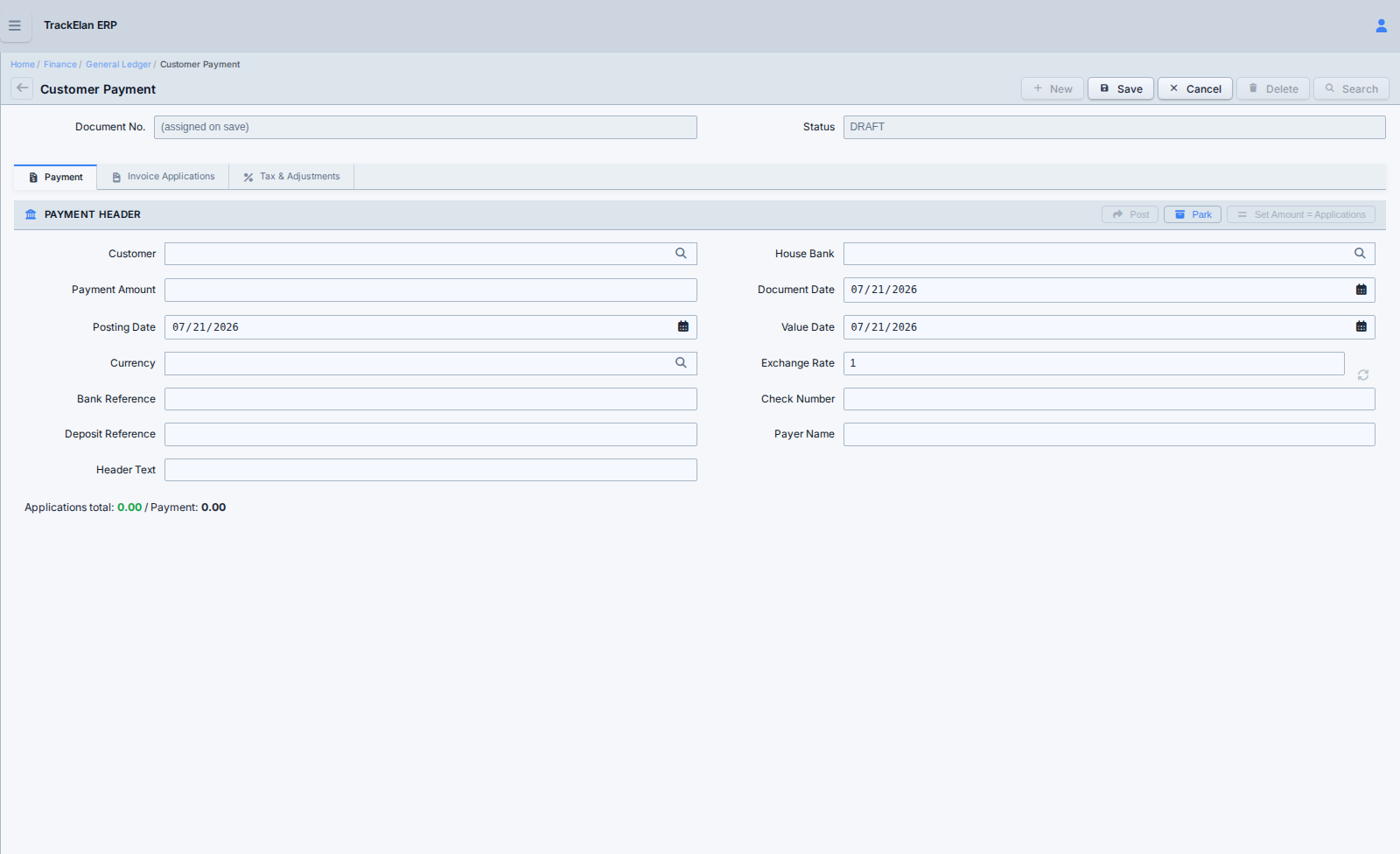Click the back arrow beside Customer Payment
Viewport: 1400px width, 854px height.
tap(22, 88)
